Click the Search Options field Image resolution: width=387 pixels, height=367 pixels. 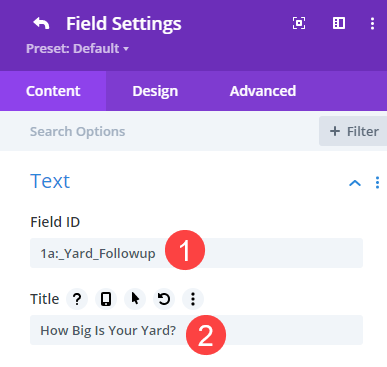point(159,131)
